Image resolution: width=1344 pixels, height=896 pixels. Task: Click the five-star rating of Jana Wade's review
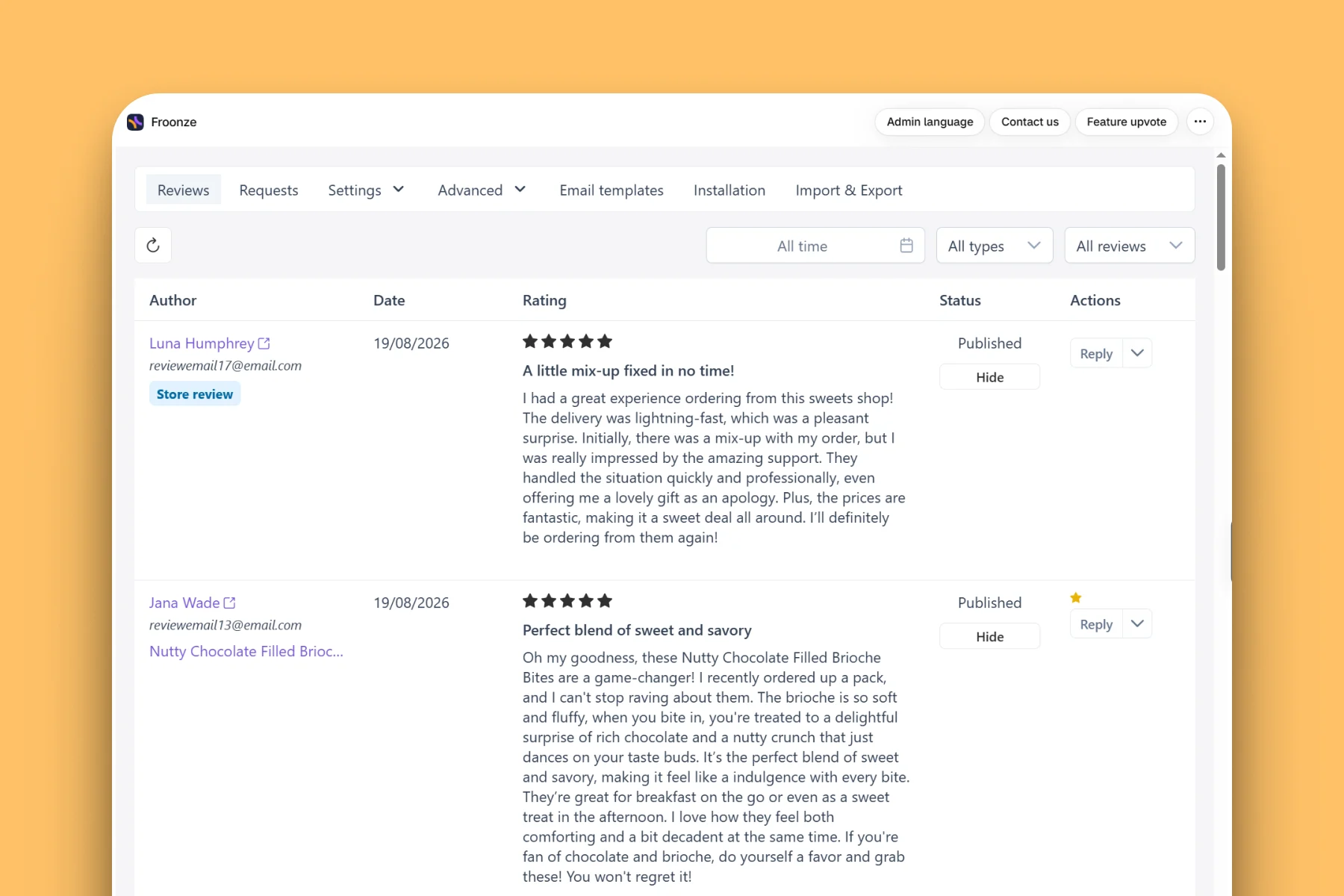(x=567, y=601)
